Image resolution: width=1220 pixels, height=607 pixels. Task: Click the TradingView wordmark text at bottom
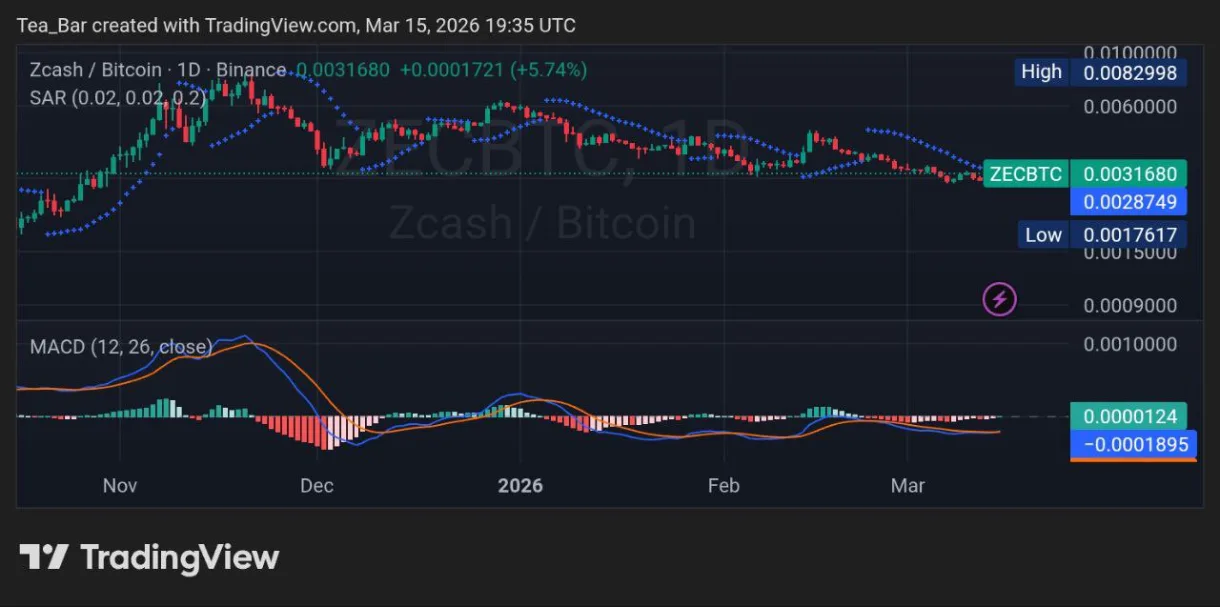coord(179,557)
